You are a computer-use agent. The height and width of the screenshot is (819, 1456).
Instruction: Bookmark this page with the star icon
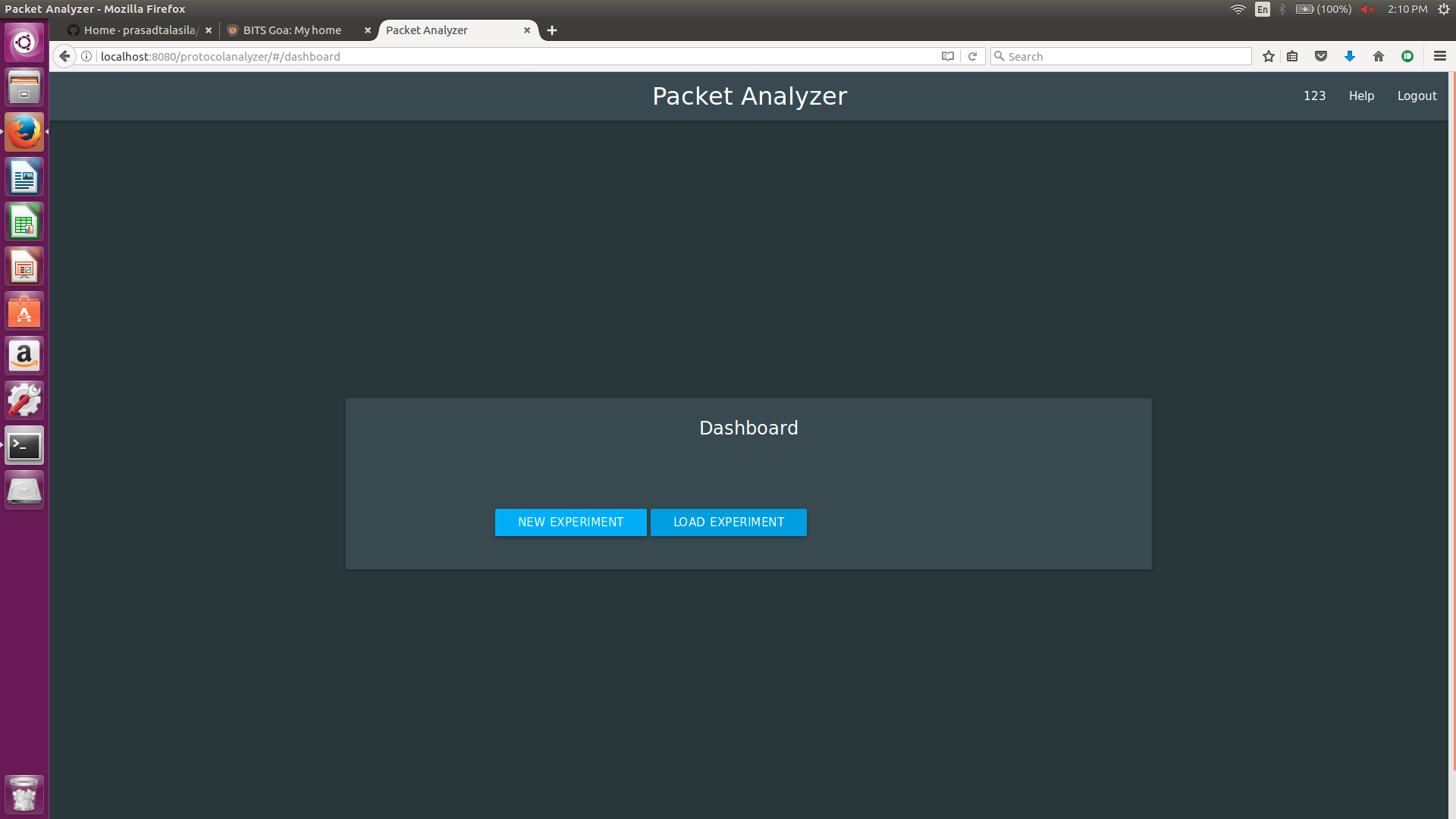coord(1268,56)
